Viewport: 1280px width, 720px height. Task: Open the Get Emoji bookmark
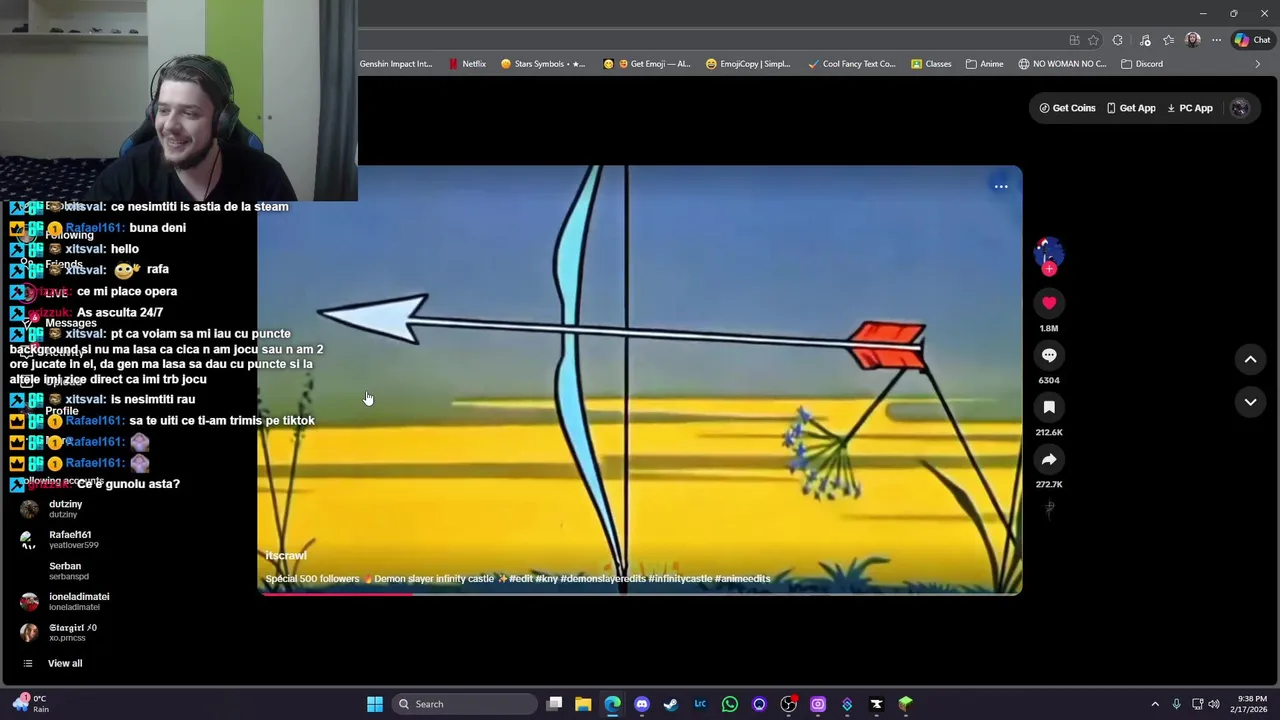[x=647, y=64]
